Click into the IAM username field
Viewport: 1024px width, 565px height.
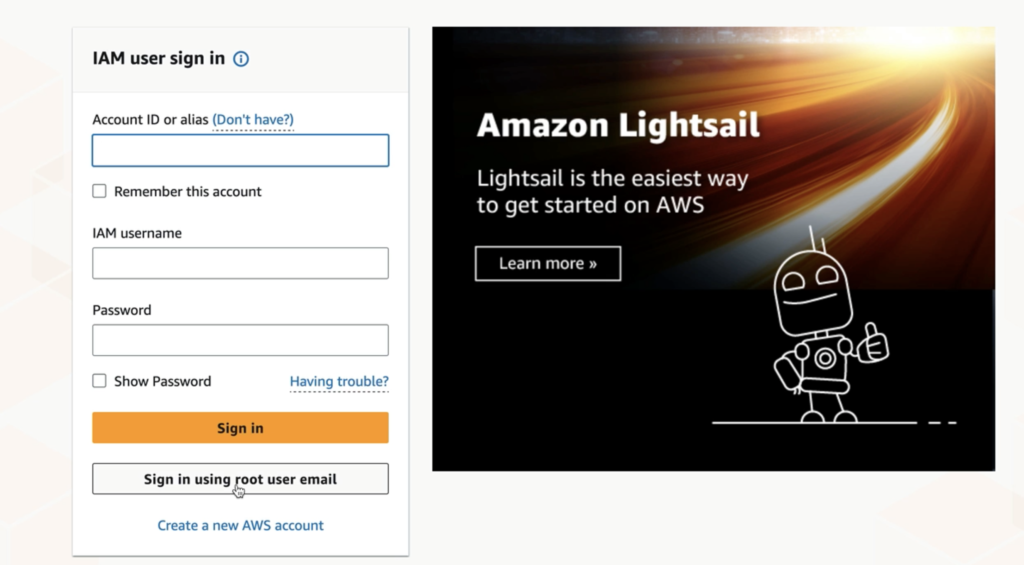(240, 263)
